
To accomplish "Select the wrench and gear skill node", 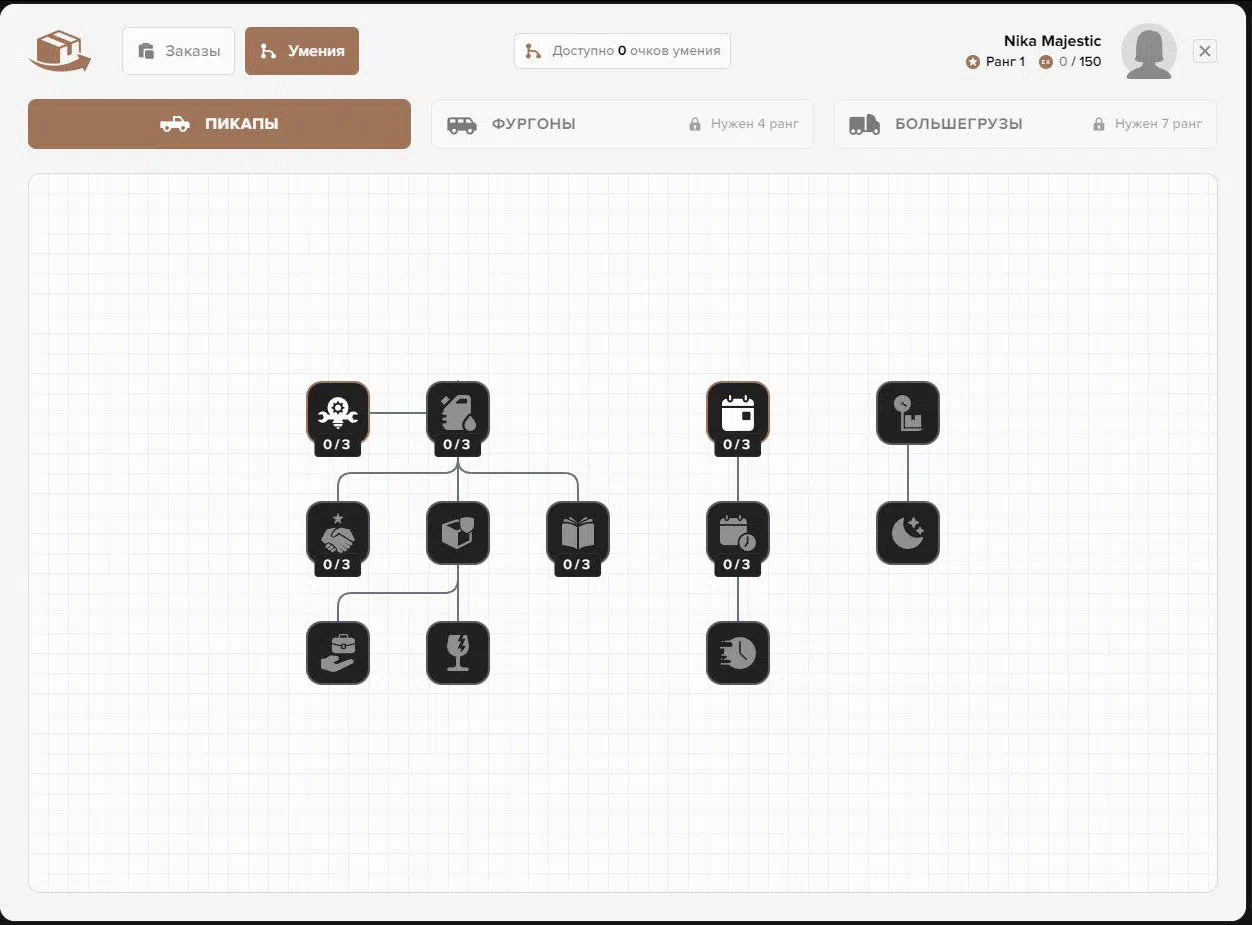I will [x=338, y=413].
